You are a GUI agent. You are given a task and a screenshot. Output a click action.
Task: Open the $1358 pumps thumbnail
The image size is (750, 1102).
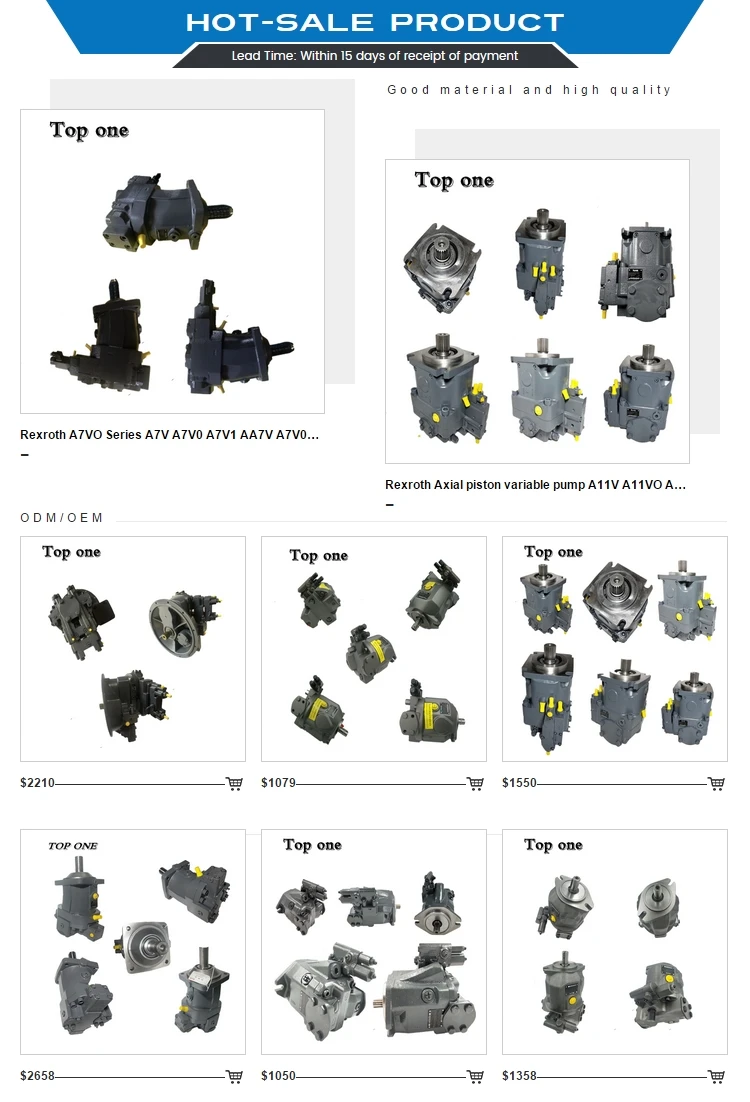tap(615, 942)
